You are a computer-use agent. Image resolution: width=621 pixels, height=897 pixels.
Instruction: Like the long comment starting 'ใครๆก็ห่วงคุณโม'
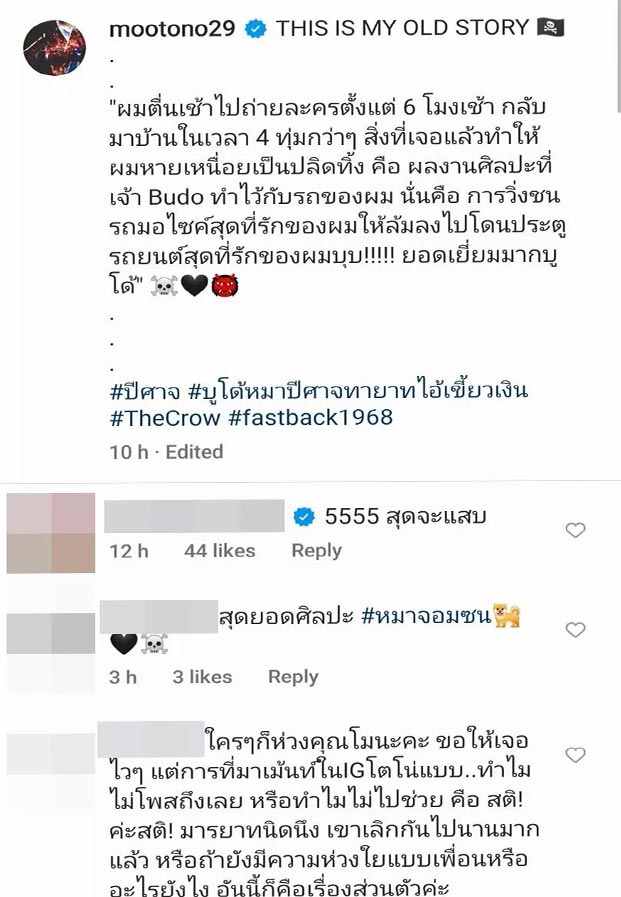click(x=575, y=755)
